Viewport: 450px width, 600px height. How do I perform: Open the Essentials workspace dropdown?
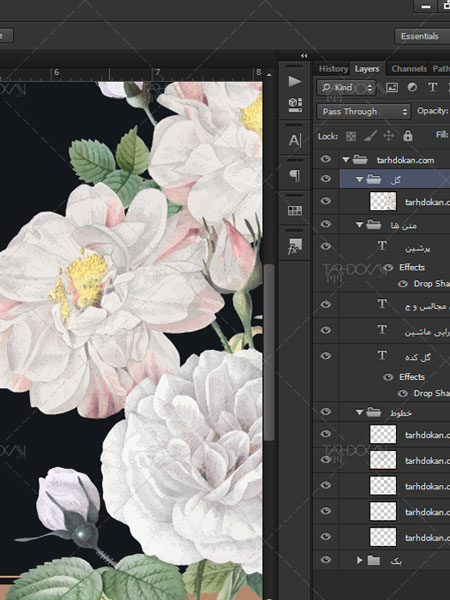click(x=422, y=36)
